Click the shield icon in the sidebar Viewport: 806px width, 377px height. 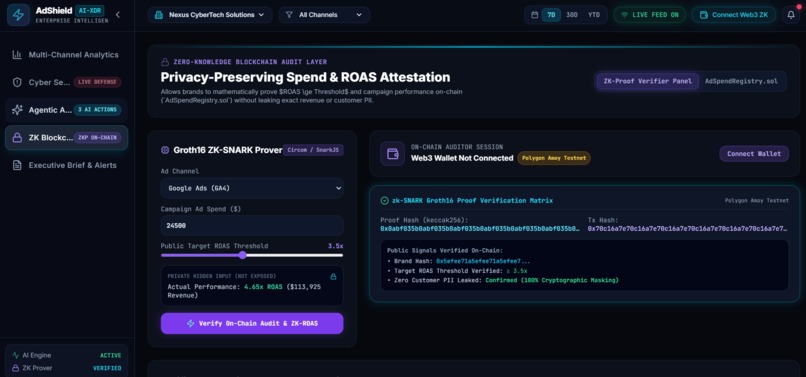click(x=17, y=82)
